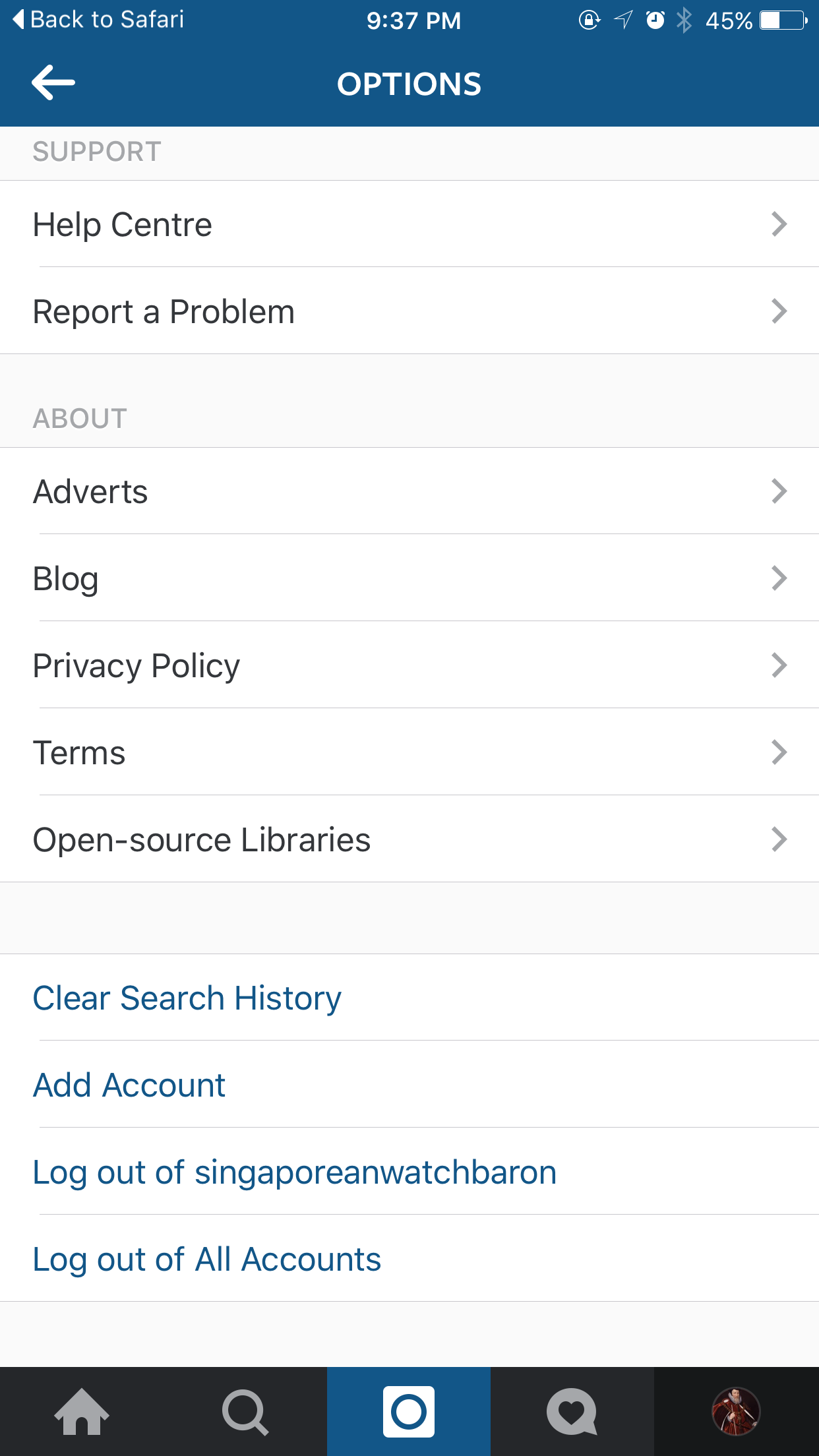Open the Activity heart tab
The height and width of the screenshot is (1456, 819).
pos(572,1412)
